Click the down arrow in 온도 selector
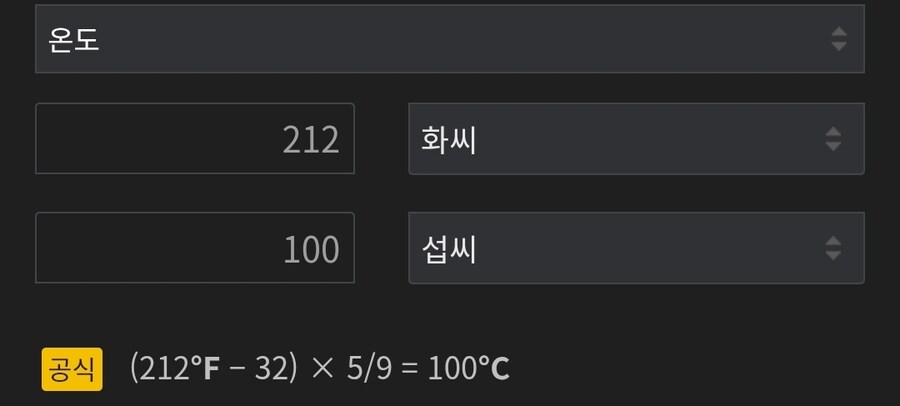Image resolution: width=900 pixels, height=406 pixels. tap(839, 47)
